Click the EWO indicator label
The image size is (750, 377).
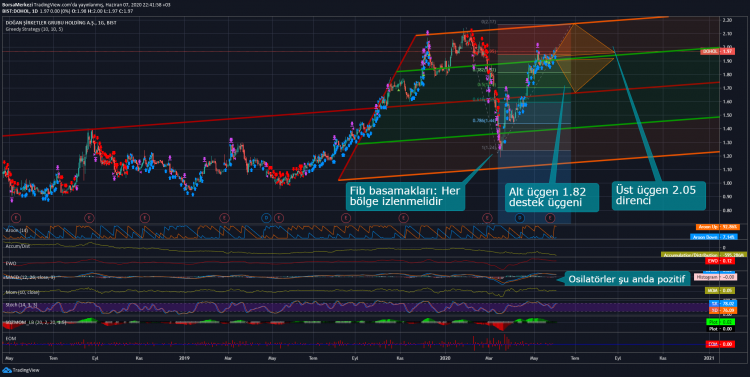(11, 263)
